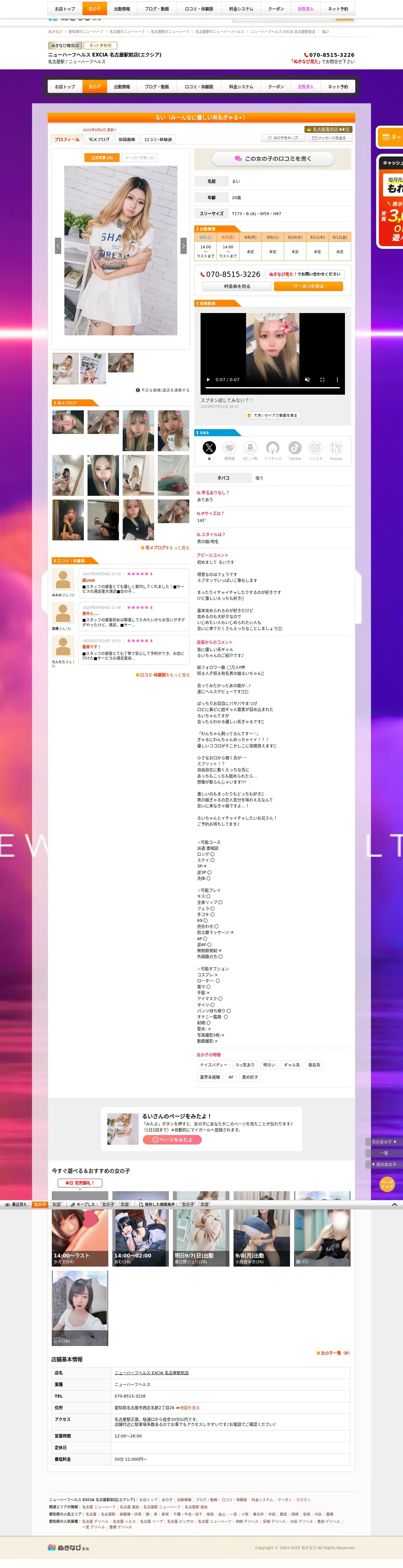Screen dimensions: 403x1568
Task: Select the 口コミ・体験談 tab
Action: click(158, 139)
